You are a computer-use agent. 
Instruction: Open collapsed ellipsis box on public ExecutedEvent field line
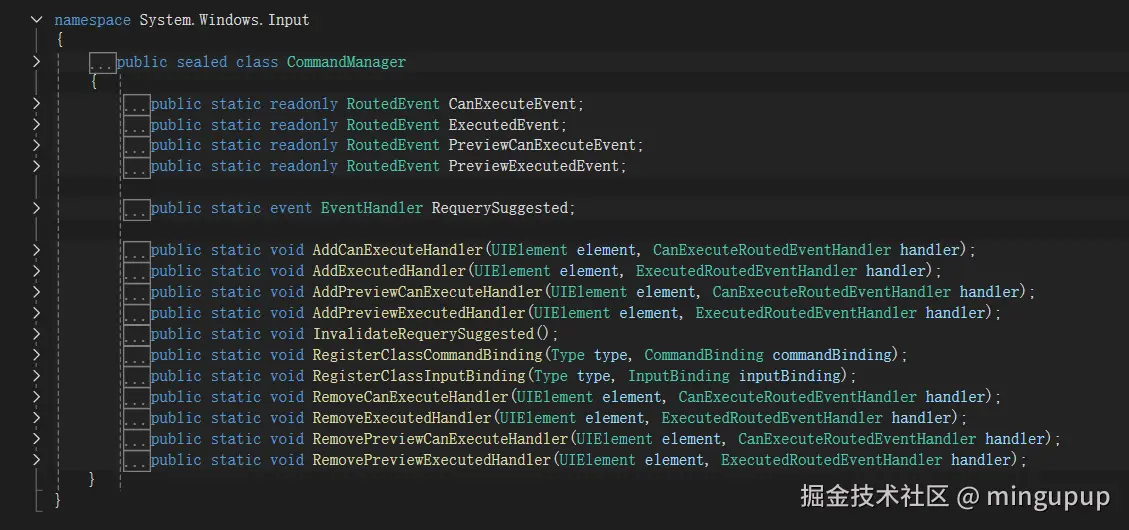pos(136,125)
